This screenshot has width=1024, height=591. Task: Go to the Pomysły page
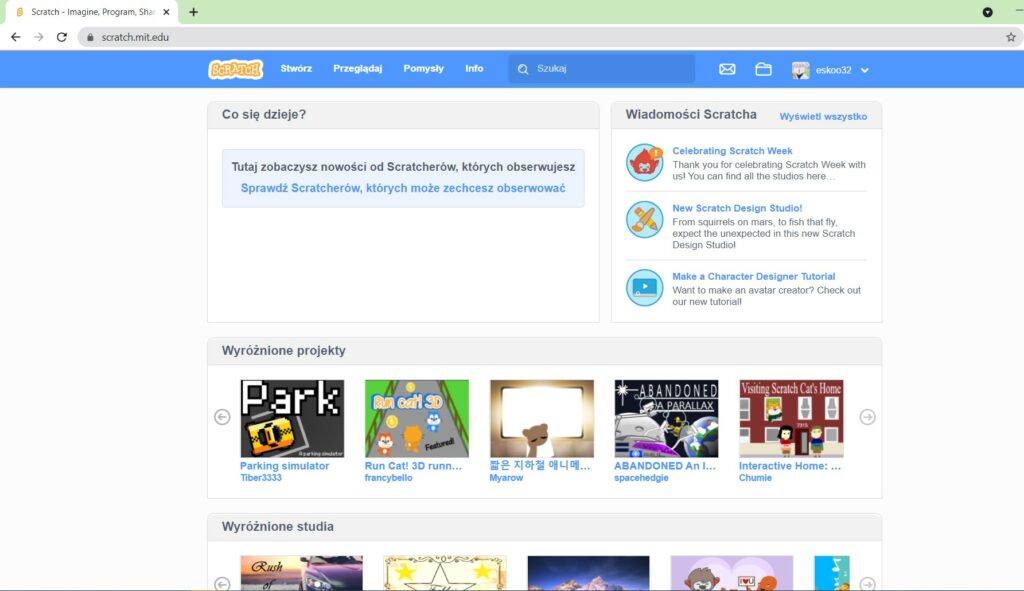point(423,69)
